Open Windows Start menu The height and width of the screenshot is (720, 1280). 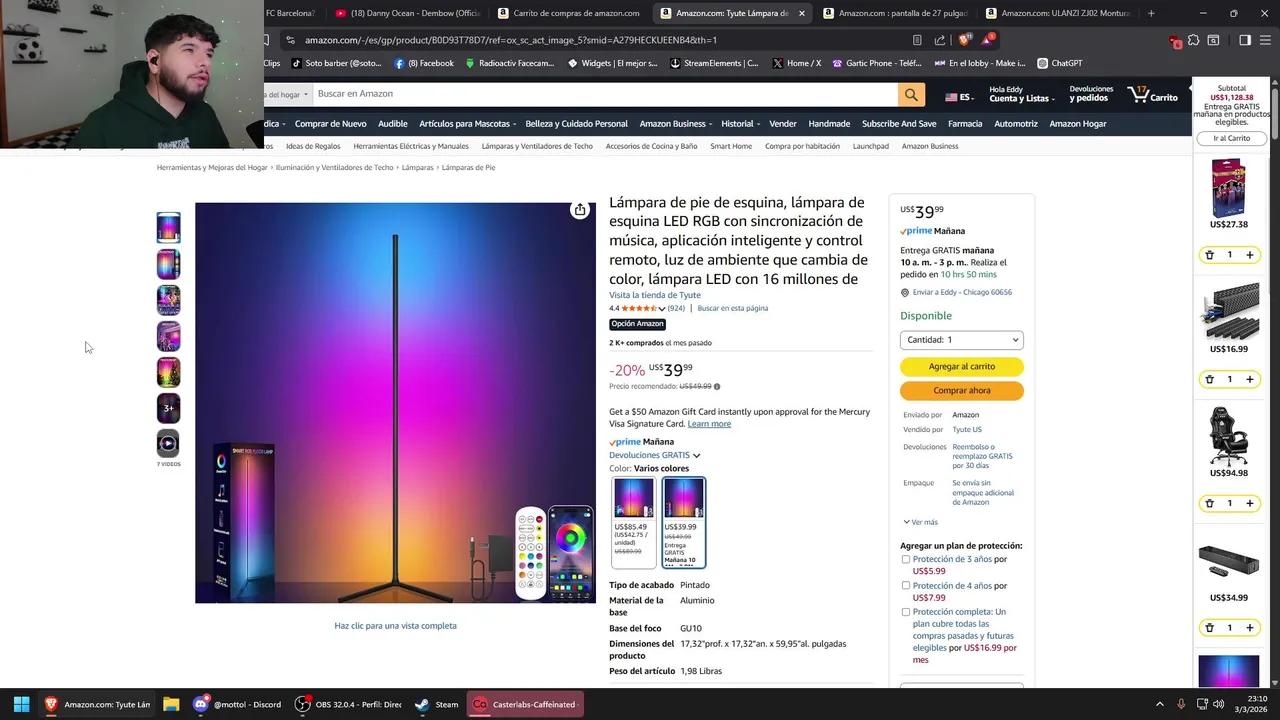[x=21, y=704]
